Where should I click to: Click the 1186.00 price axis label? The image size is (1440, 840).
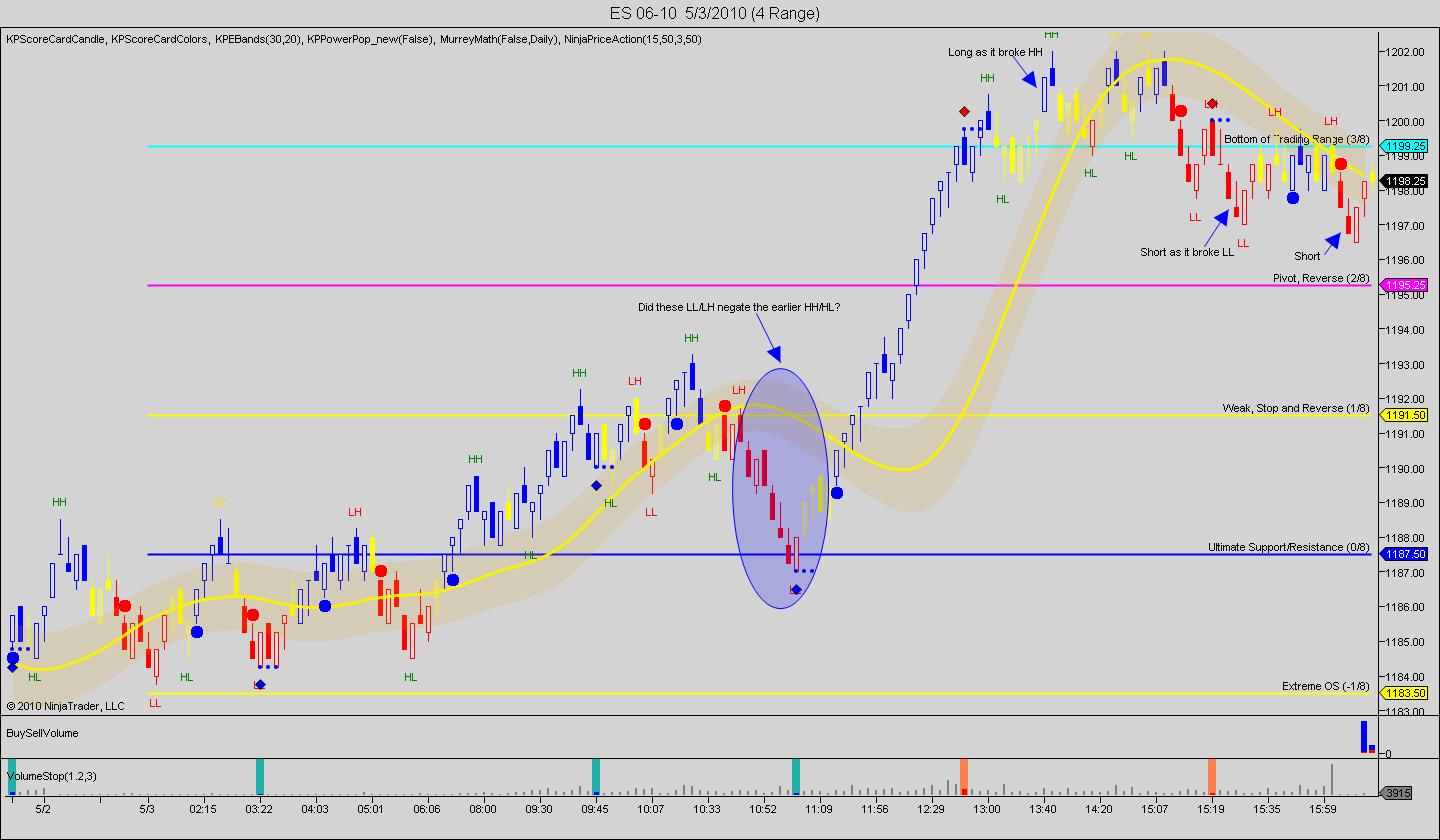click(1405, 607)
